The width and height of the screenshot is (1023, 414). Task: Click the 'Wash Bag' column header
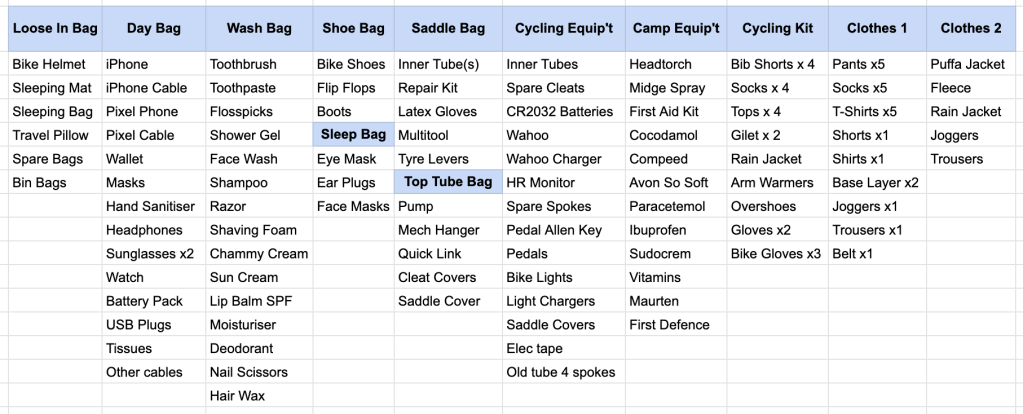click(258, 28)
